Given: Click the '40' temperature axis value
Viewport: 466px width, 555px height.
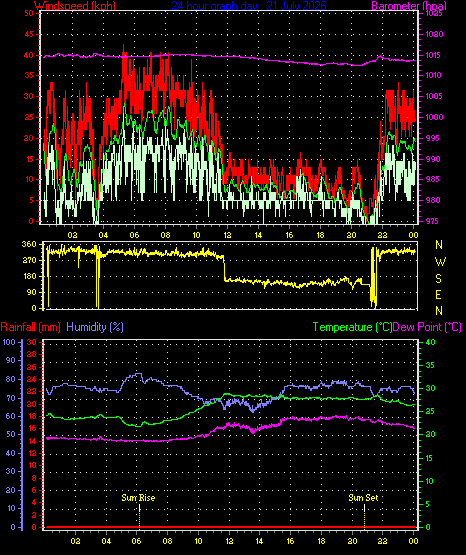Looking at the screenshot, I should click(x=430, y=342).
